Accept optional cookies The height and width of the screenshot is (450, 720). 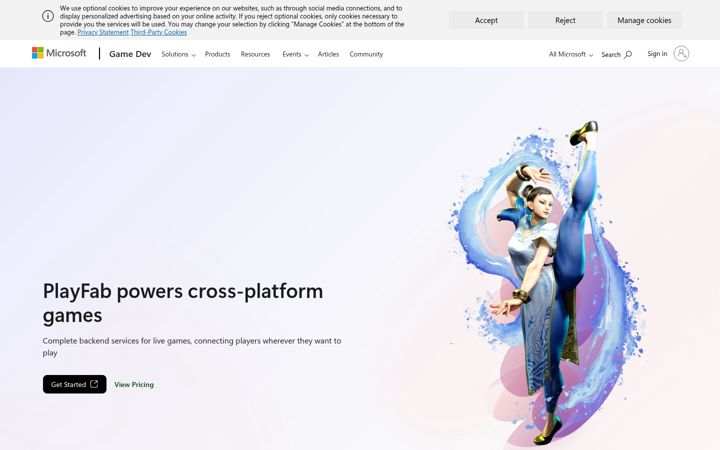pos(486,20)
